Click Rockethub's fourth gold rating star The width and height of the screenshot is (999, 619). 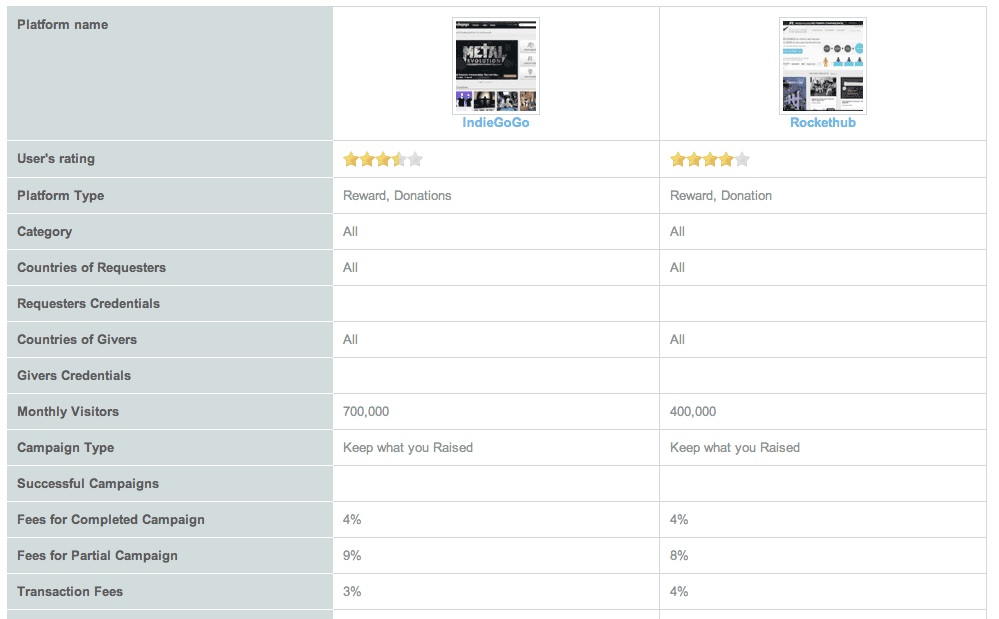[x=726, y=159]
